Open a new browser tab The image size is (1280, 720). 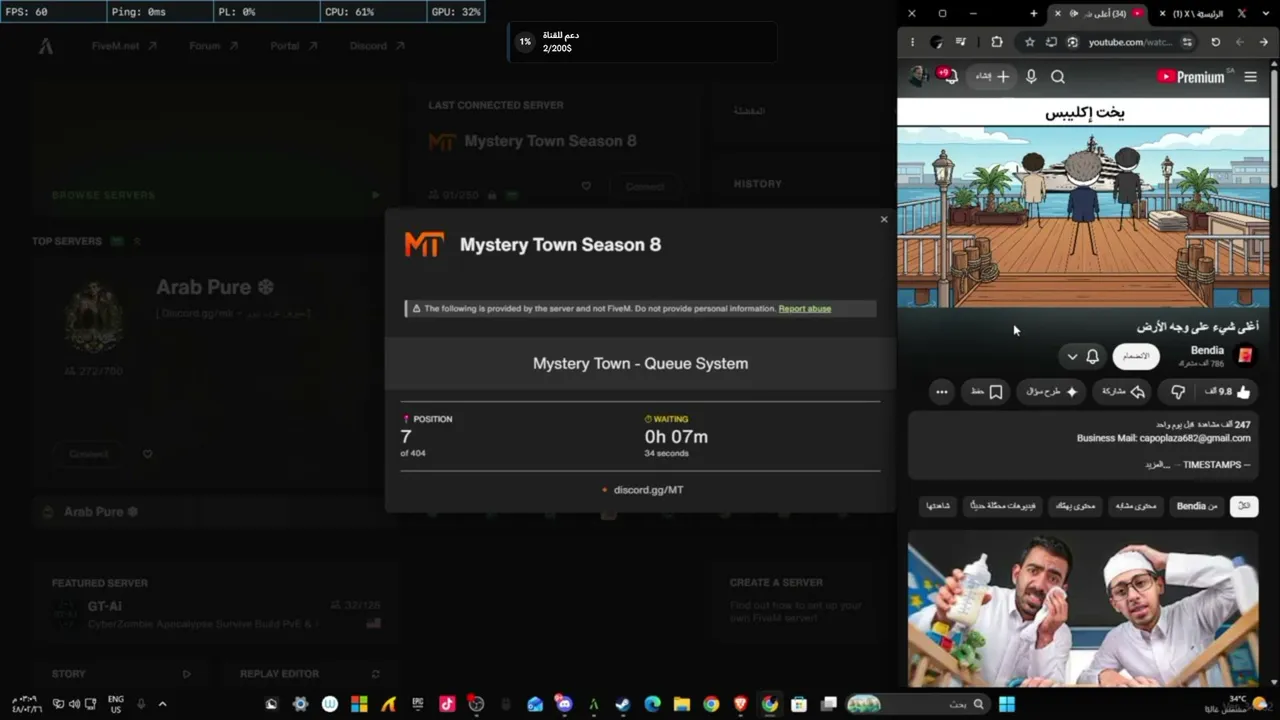pos(1034,14)
